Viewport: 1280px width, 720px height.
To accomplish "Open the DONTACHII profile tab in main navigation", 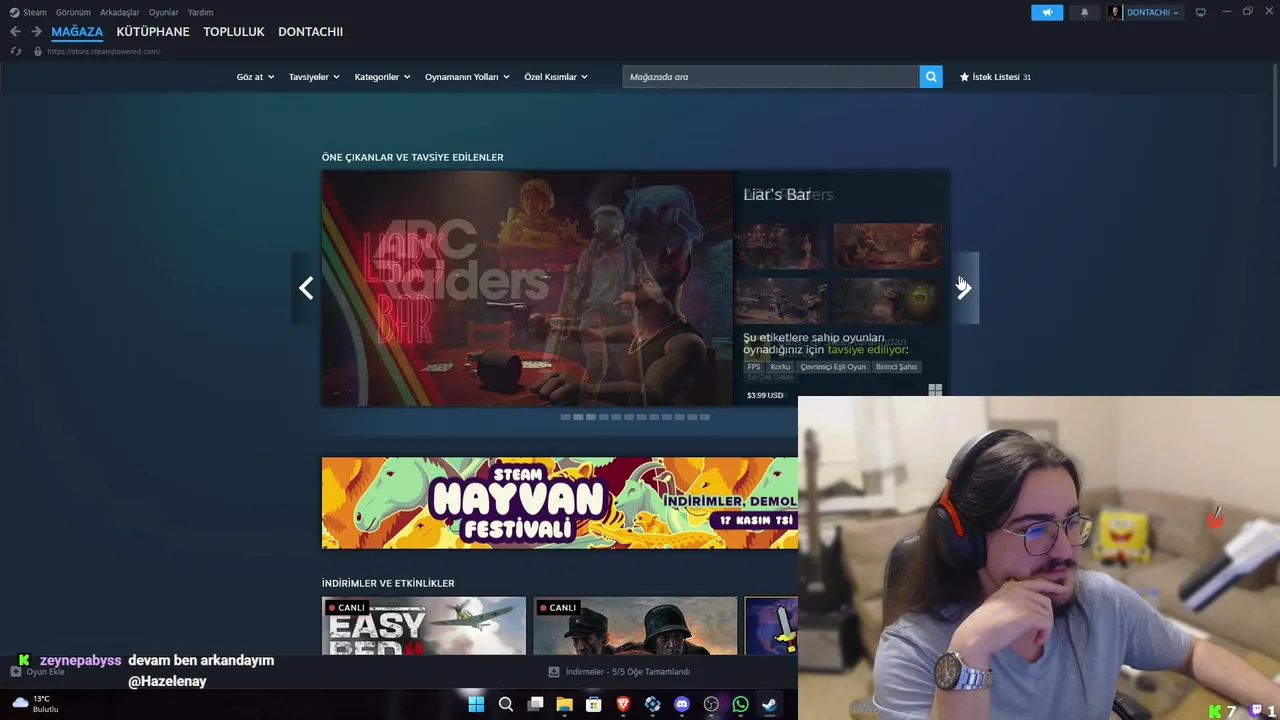I will [x=310, y=32].
